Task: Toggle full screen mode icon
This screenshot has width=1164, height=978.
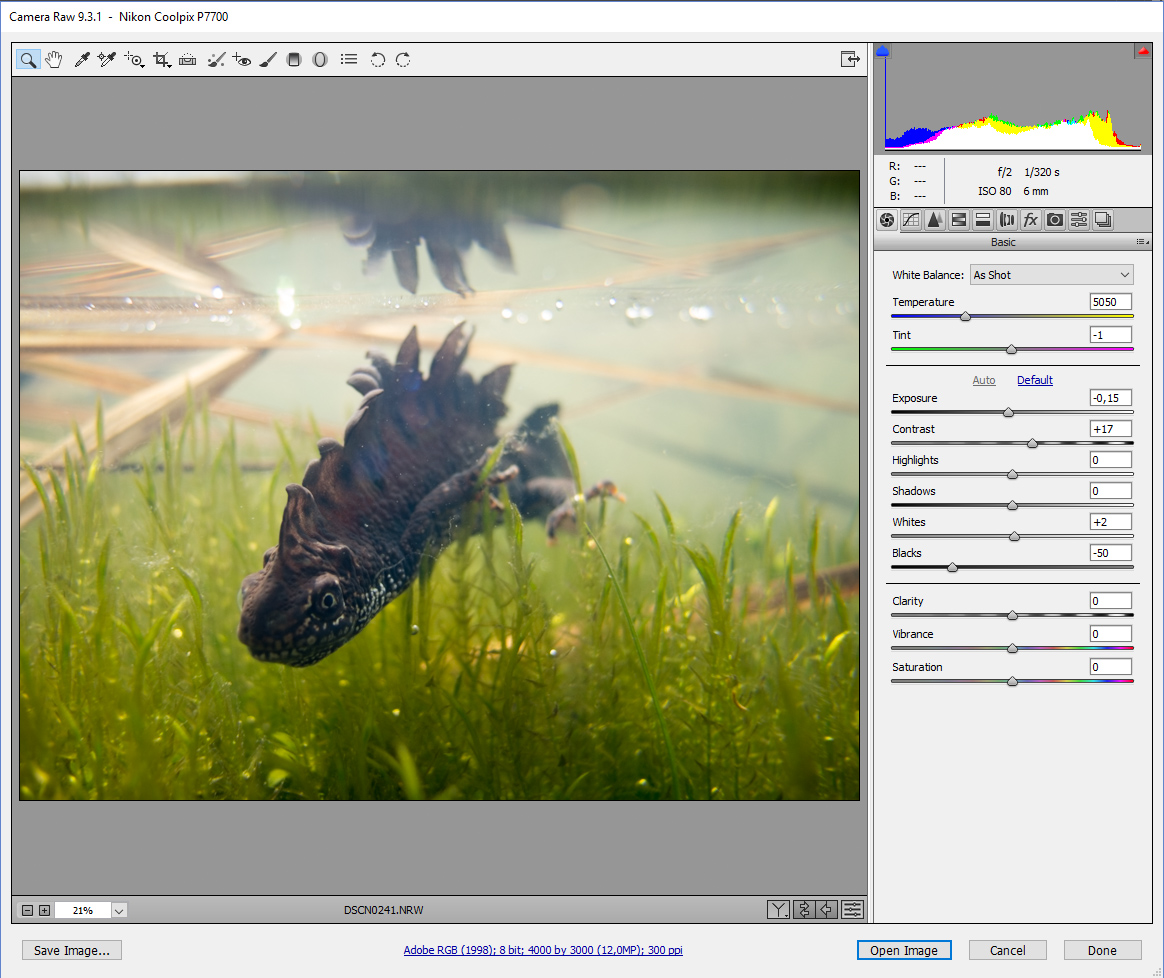Action: [849, 60]
